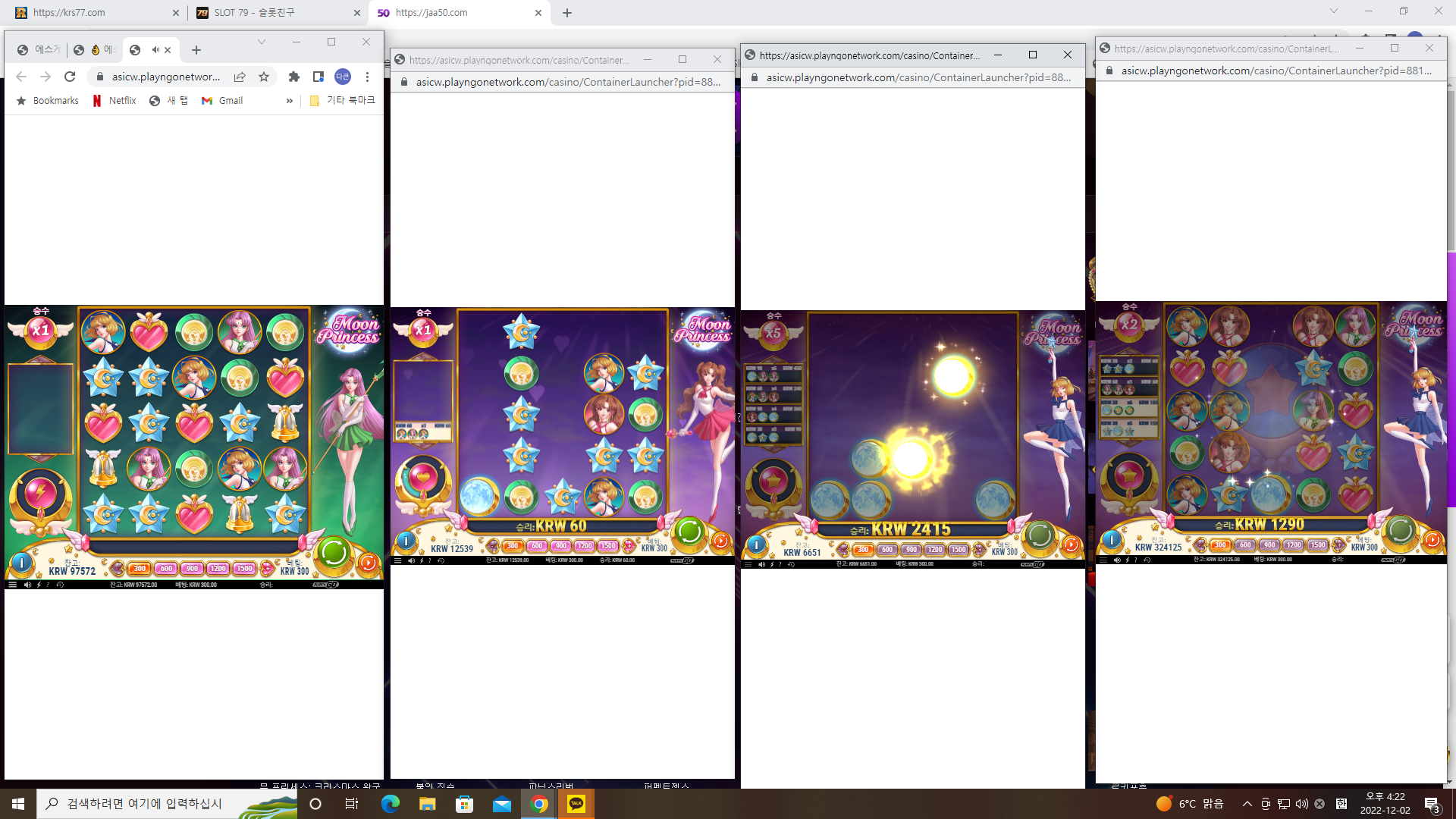Select bet 600 in KRW 324125 game

pos(1245,545)
